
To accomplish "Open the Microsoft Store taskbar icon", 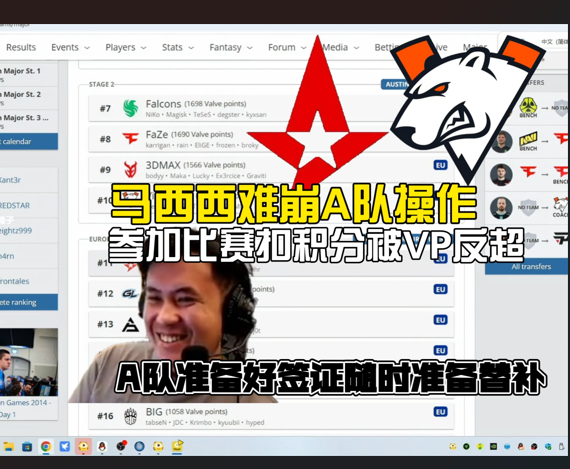I will [x=27, y=446].
